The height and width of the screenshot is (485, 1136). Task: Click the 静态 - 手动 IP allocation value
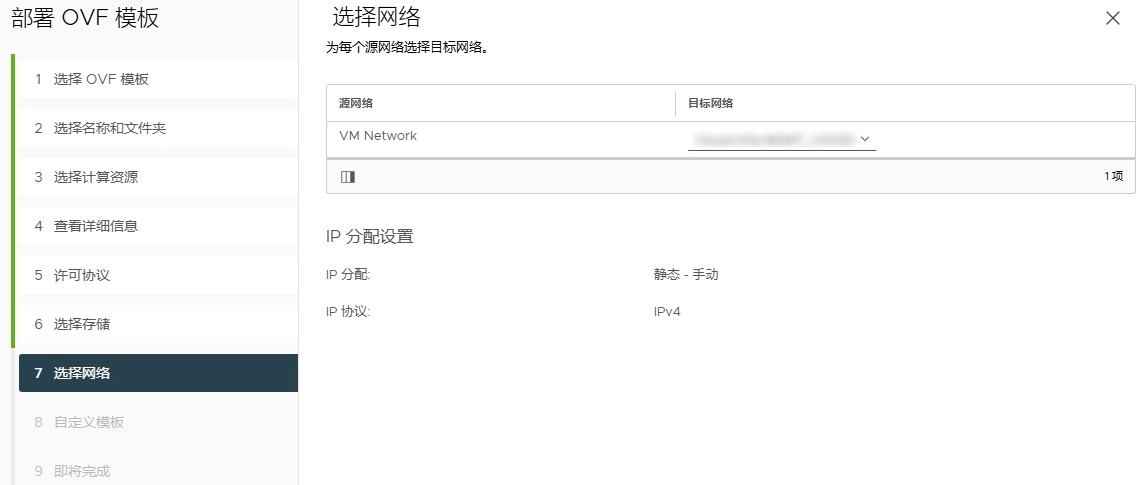coord(685,275)
